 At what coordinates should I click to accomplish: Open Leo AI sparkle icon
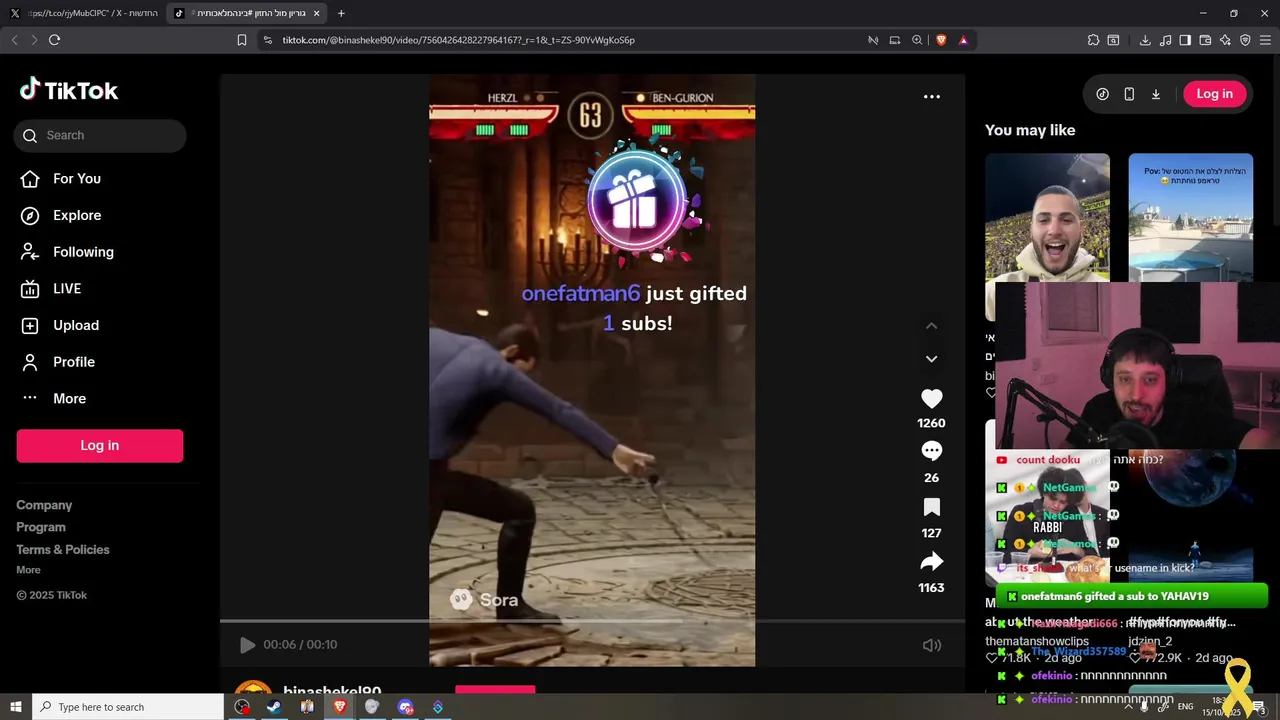click(1225, 40)
